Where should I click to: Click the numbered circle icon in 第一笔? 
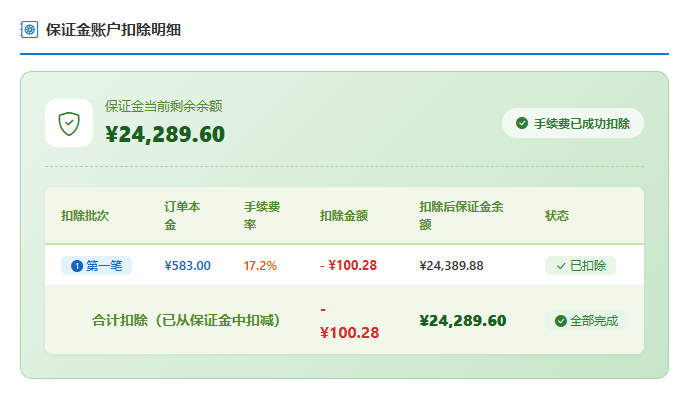point(77,266)
